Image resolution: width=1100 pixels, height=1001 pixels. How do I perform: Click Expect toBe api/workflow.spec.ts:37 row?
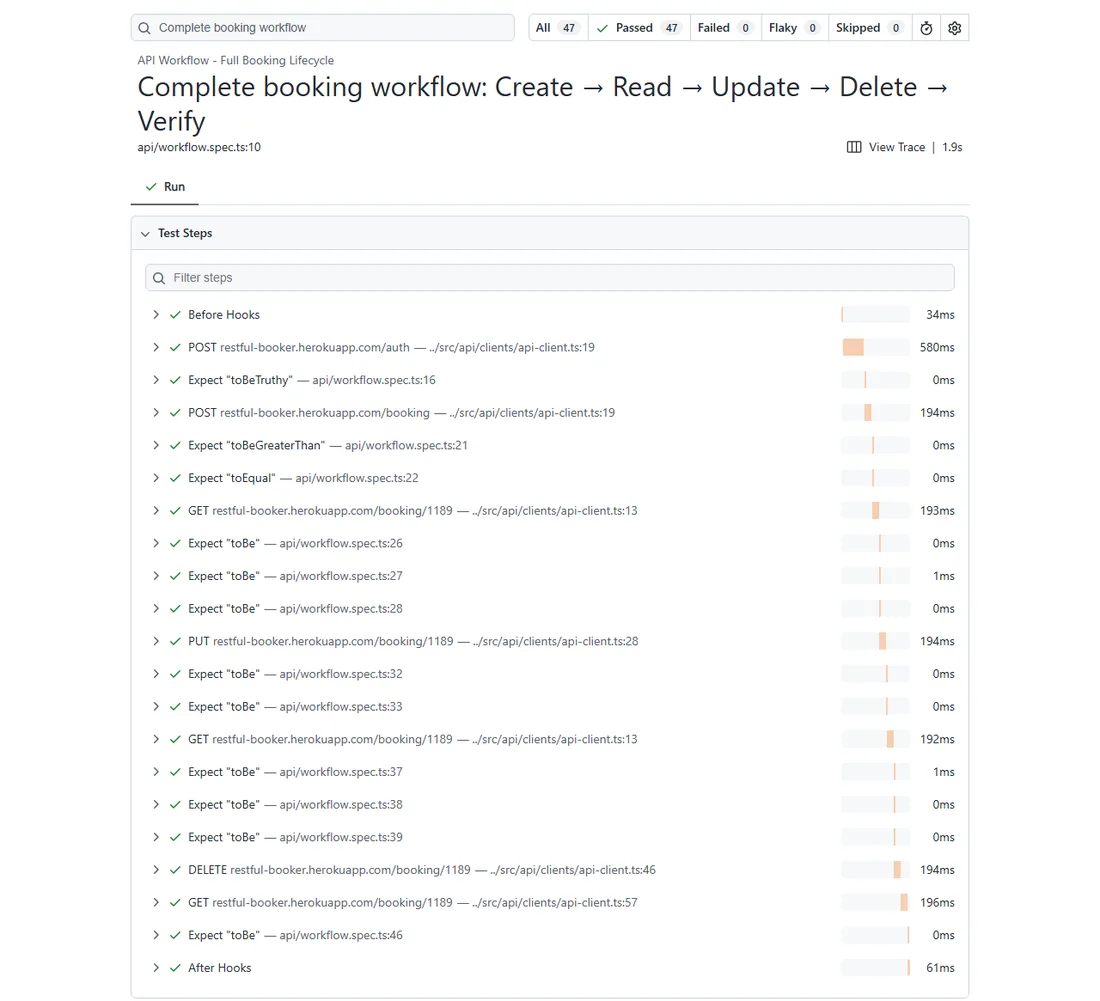pos(549,772)
